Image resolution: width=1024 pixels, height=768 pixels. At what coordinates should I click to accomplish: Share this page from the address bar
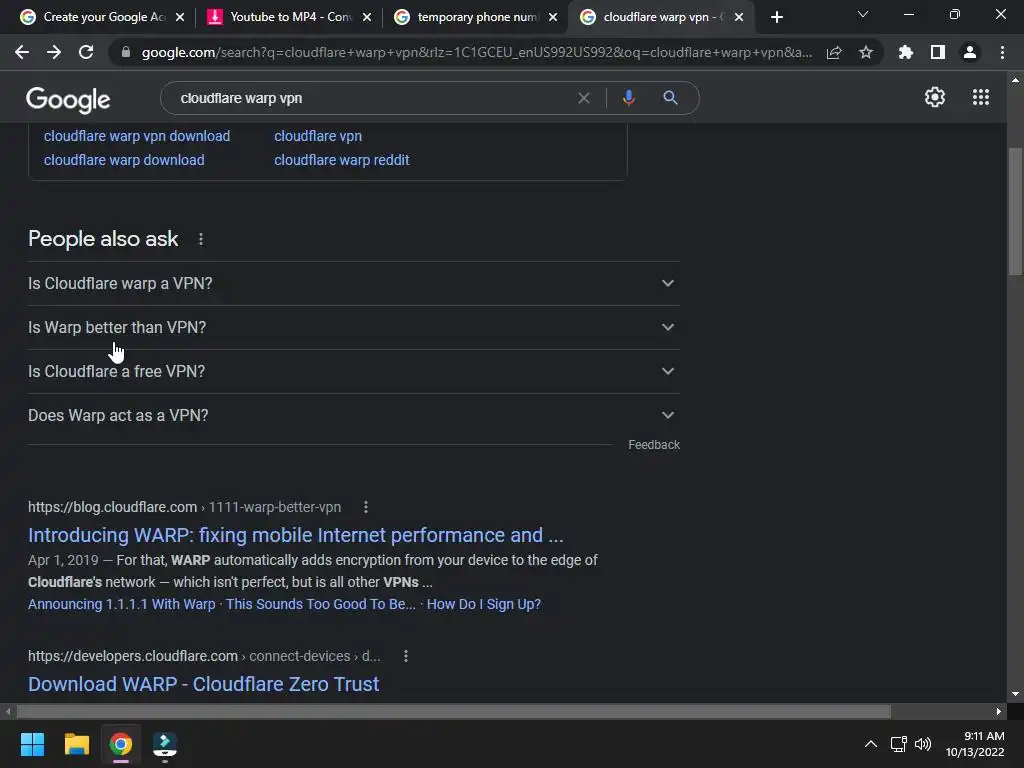834,52
